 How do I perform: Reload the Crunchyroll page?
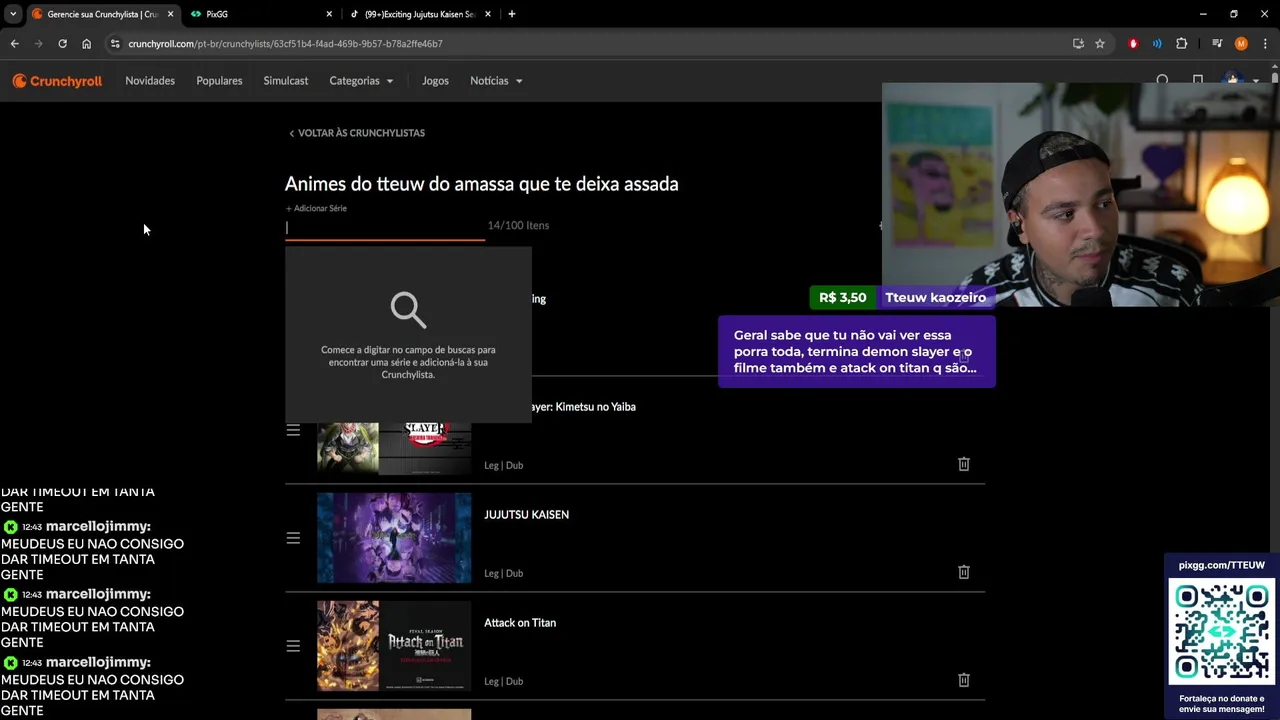click(x=62, y=44)
